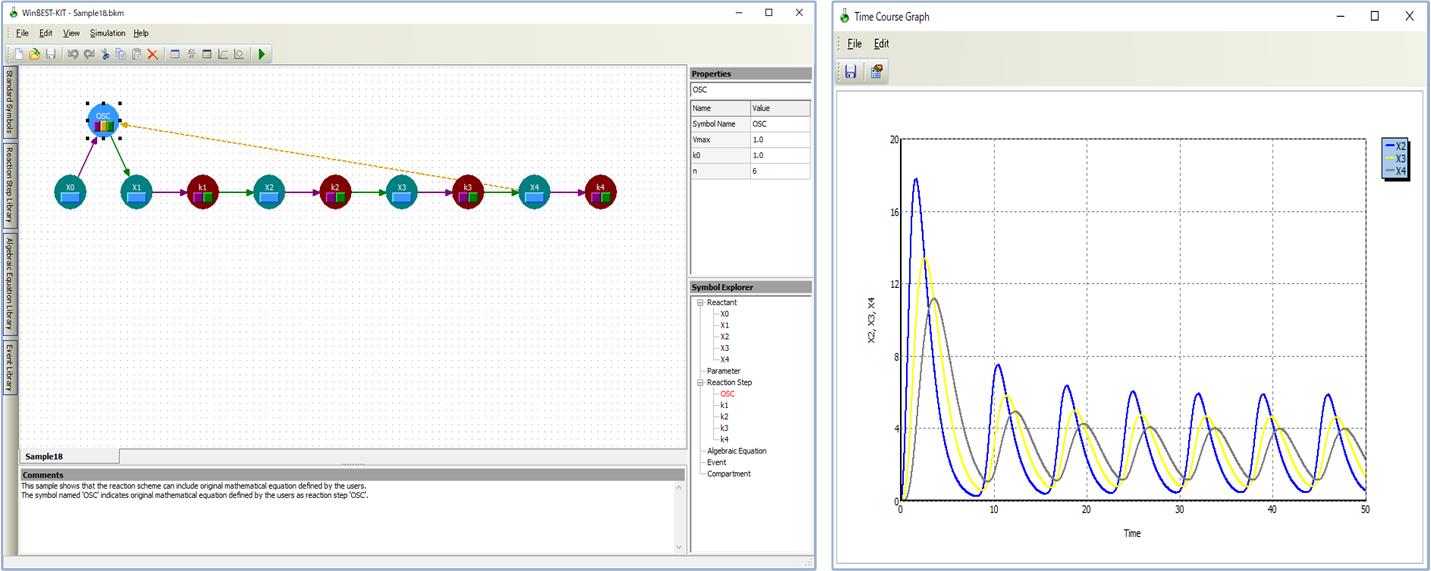Open the Reaction Step Library side tab
The height and width of the screenshot is (571, 1431).
pos(9,185)
